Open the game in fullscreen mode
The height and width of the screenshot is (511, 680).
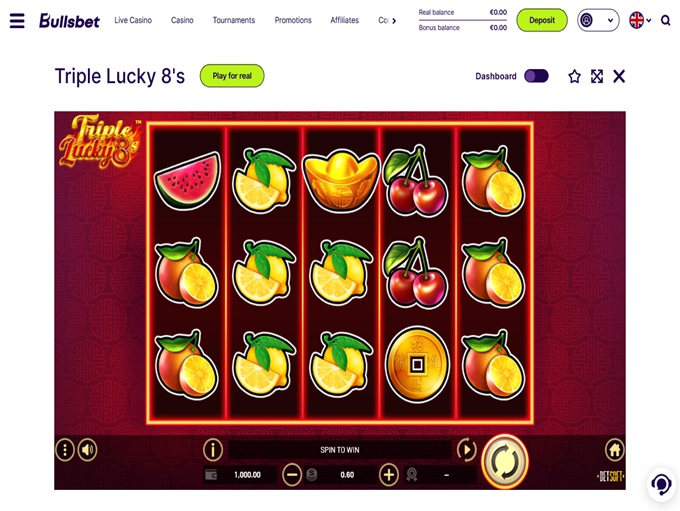click(x=597, y=76)
